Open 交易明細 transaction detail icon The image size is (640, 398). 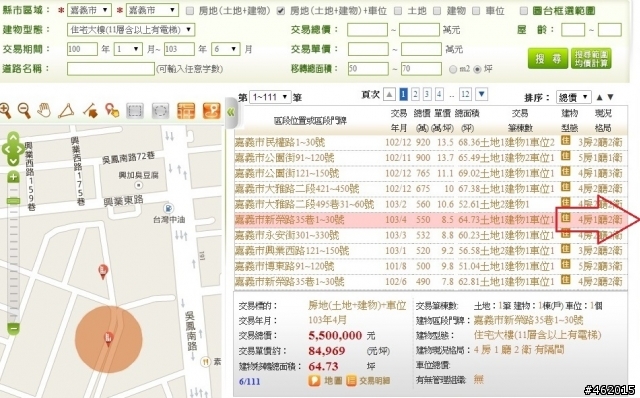pyautogui.click(x=368, y=381)
